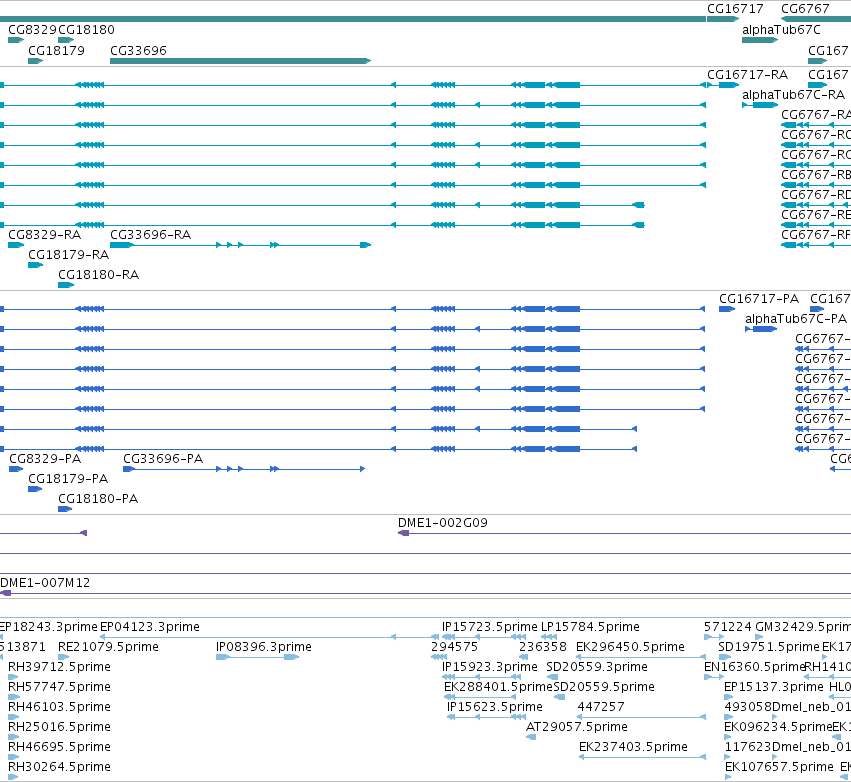Click the RH25016.5prime EST label
Image resolution: width=851 pixels, height=782 pixels.
tap(59, 727)
